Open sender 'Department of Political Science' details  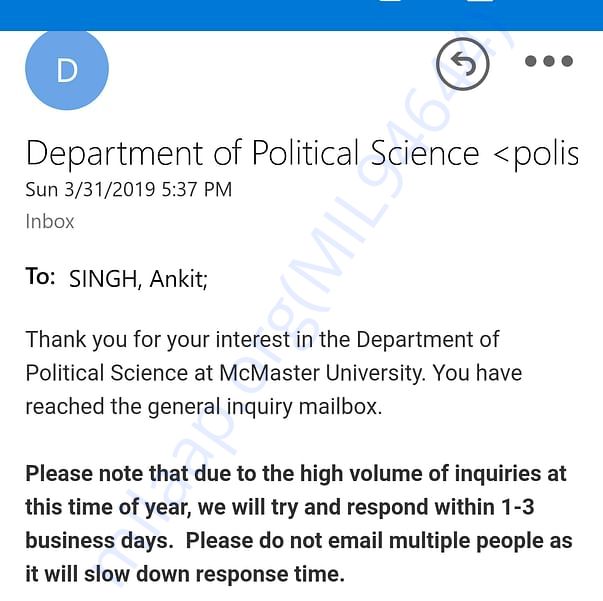click(253, 153)
